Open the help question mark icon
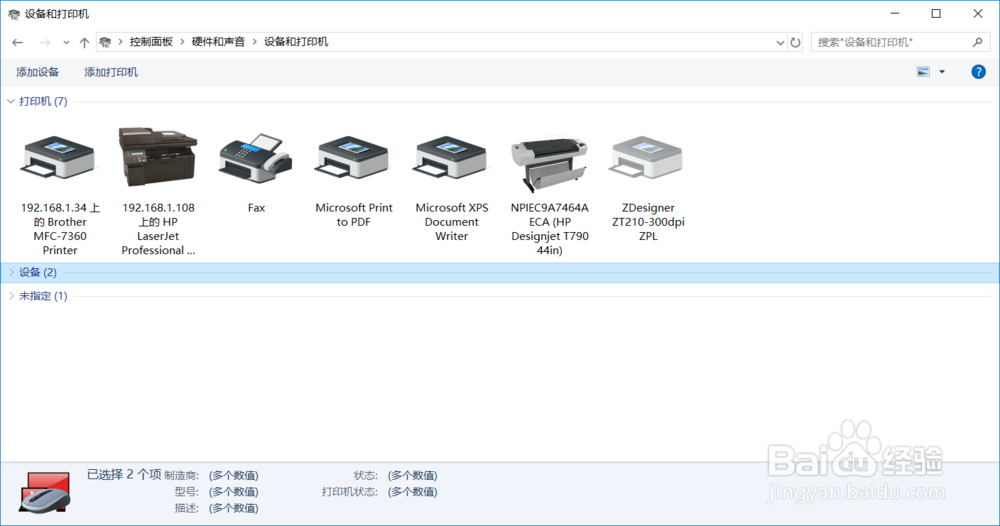 (978, 71)
